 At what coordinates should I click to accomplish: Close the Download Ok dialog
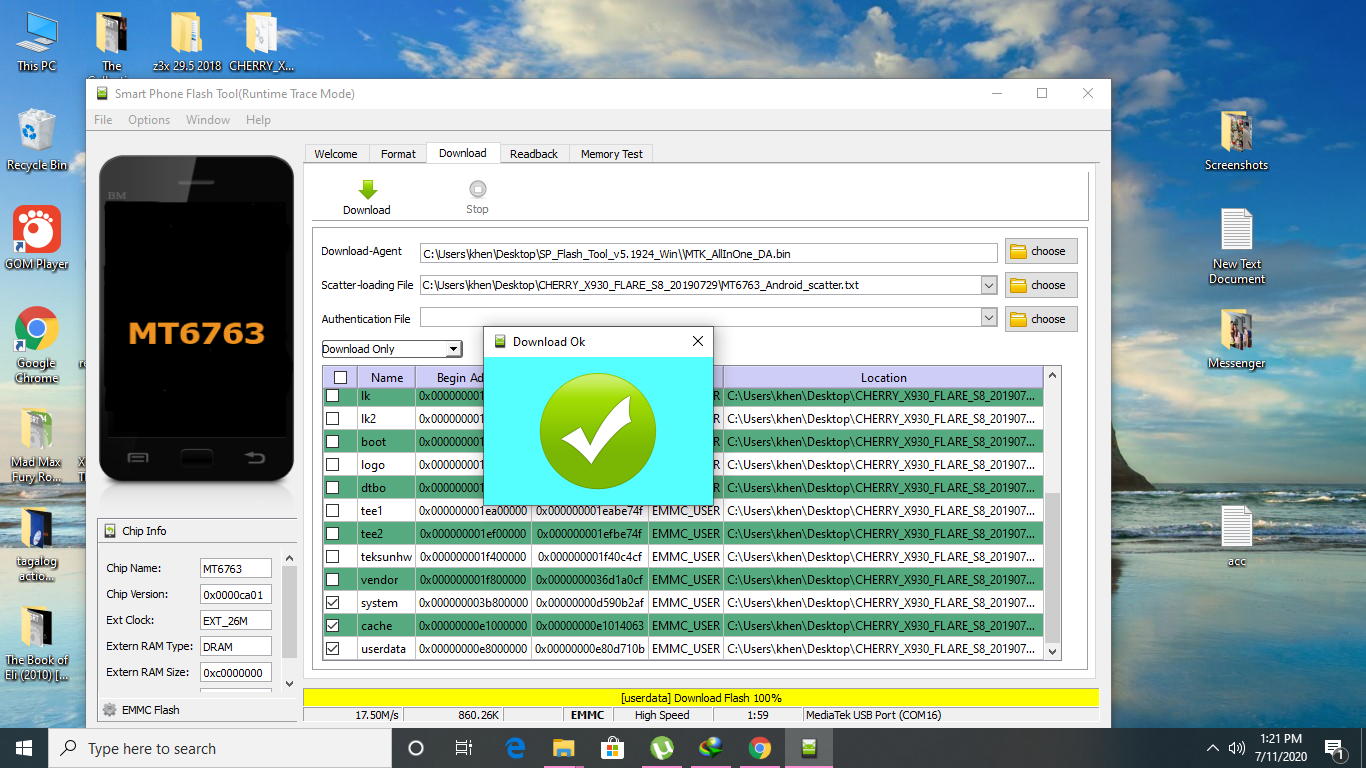[698, 341]
